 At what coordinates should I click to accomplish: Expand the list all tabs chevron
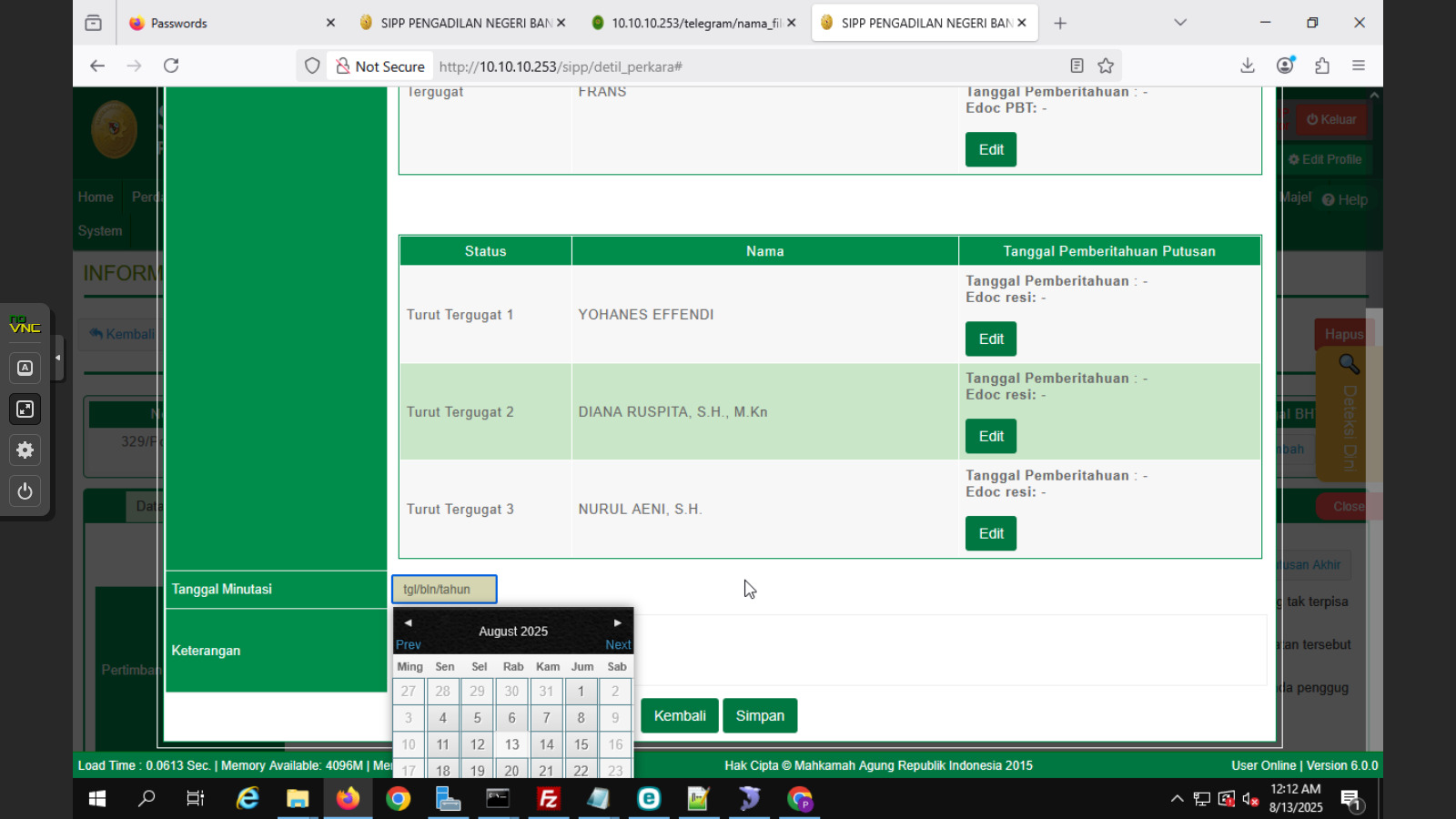[x=1180, y=23]
